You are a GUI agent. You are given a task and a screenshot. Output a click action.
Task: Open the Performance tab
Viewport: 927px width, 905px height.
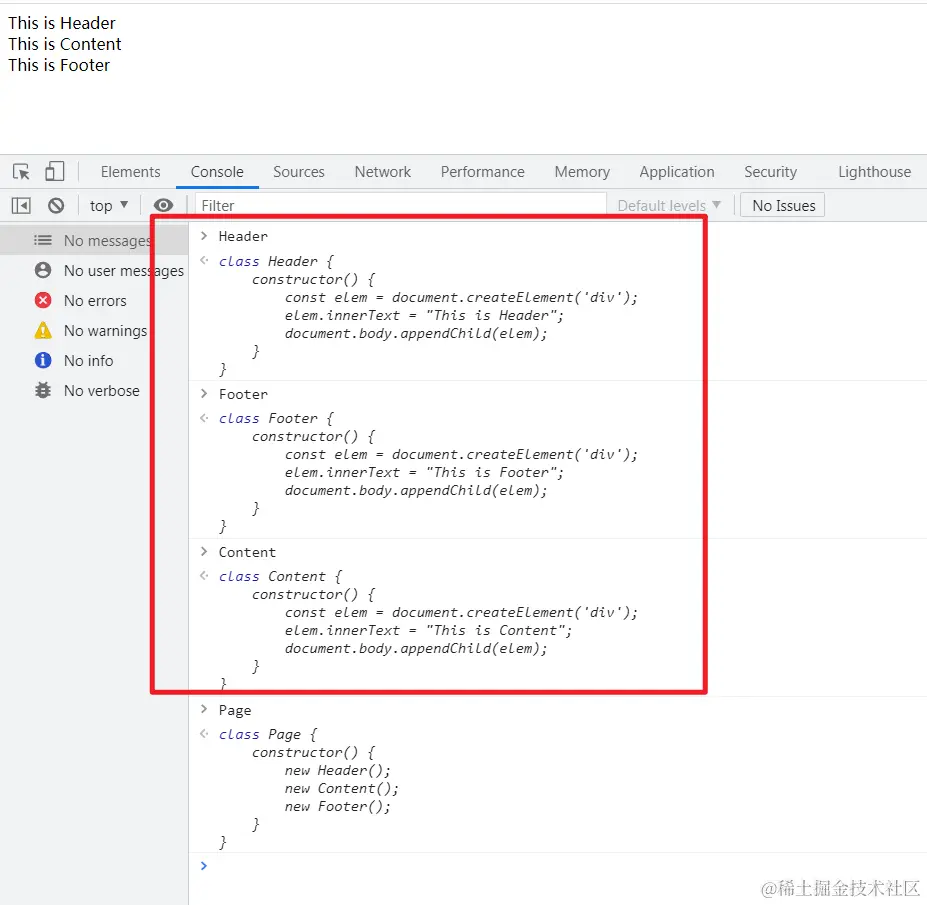point(482,172)
